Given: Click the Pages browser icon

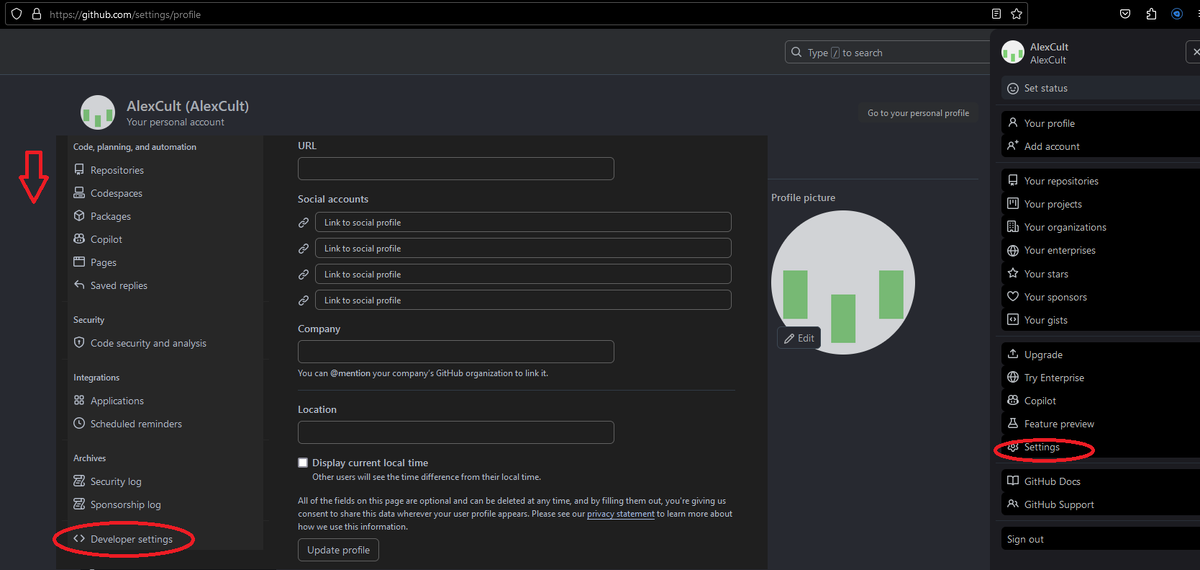Looking at the screenshot, I should point(80,262).
